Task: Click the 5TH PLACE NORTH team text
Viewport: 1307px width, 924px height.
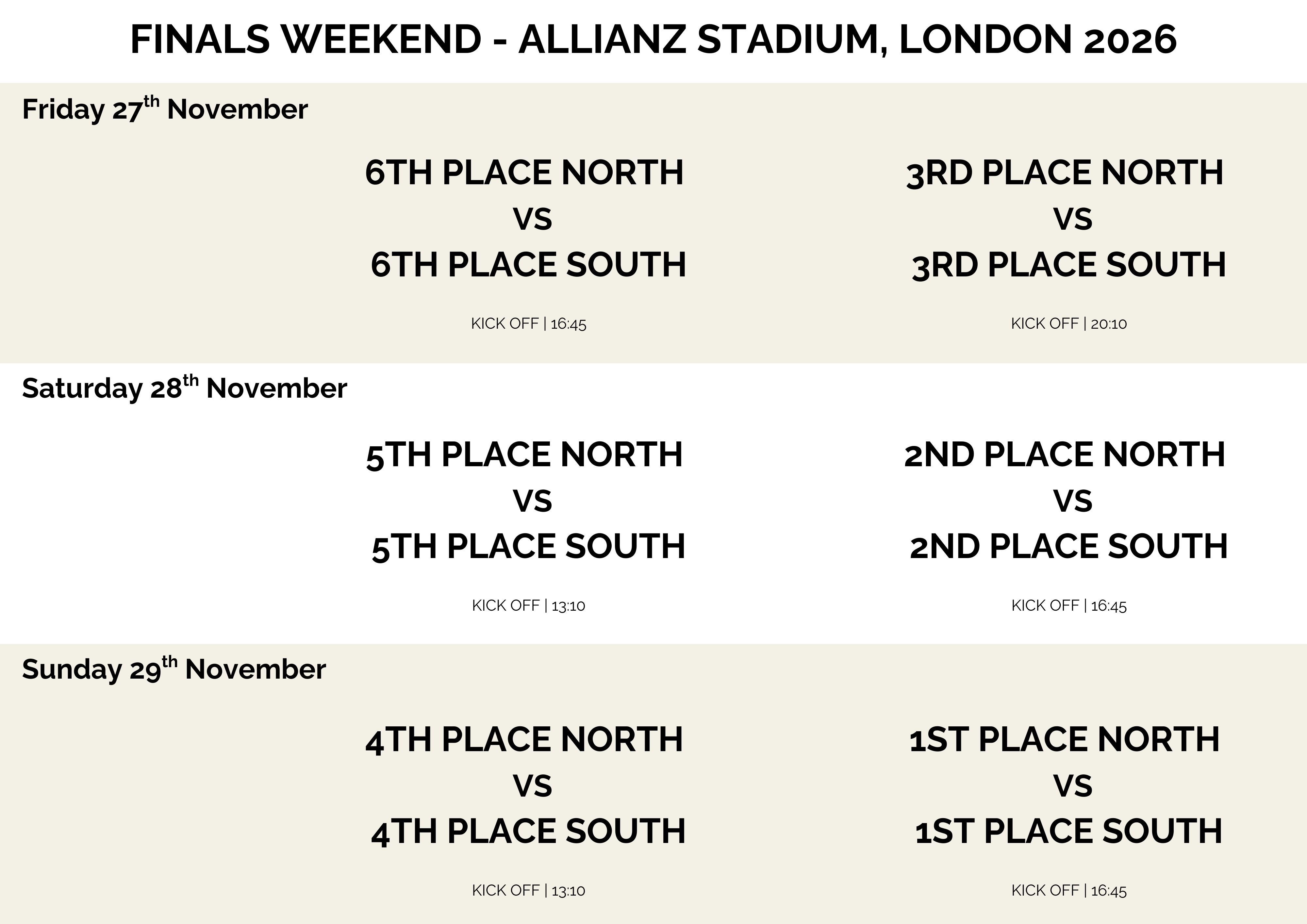Action: (524, 454)
